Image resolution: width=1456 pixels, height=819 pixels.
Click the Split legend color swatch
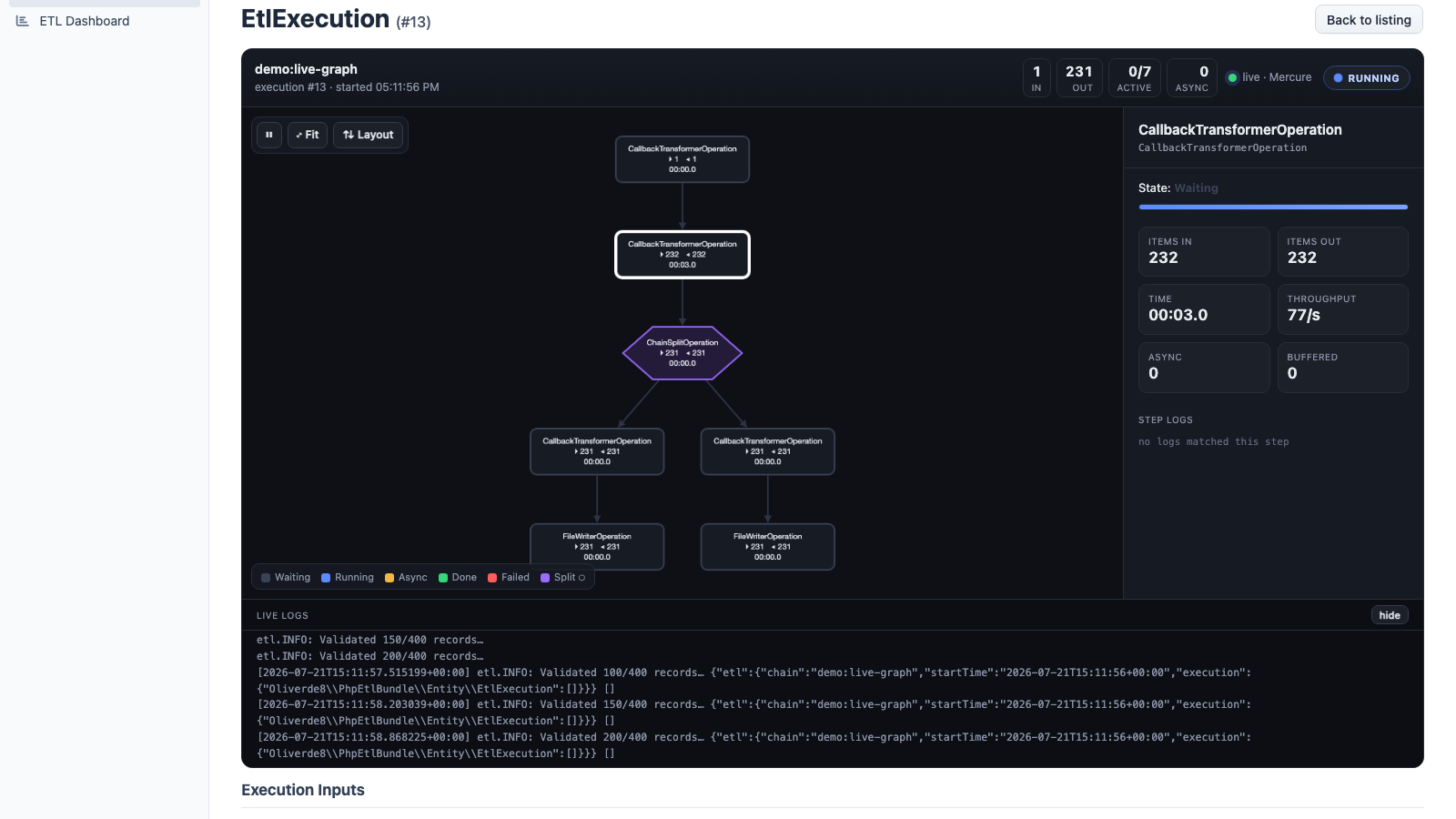pyautogui.click(x=545, y=578)
